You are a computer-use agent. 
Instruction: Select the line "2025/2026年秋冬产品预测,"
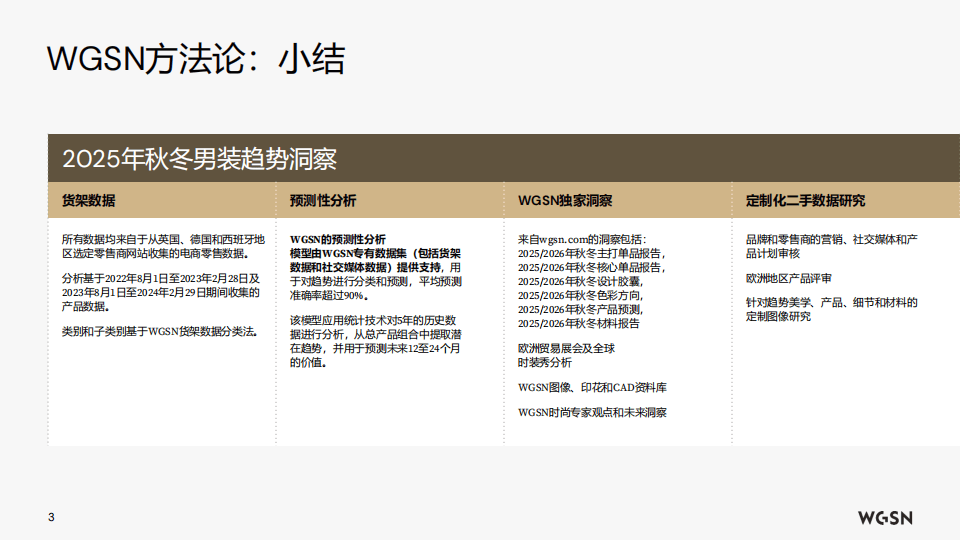coord(580,309)
